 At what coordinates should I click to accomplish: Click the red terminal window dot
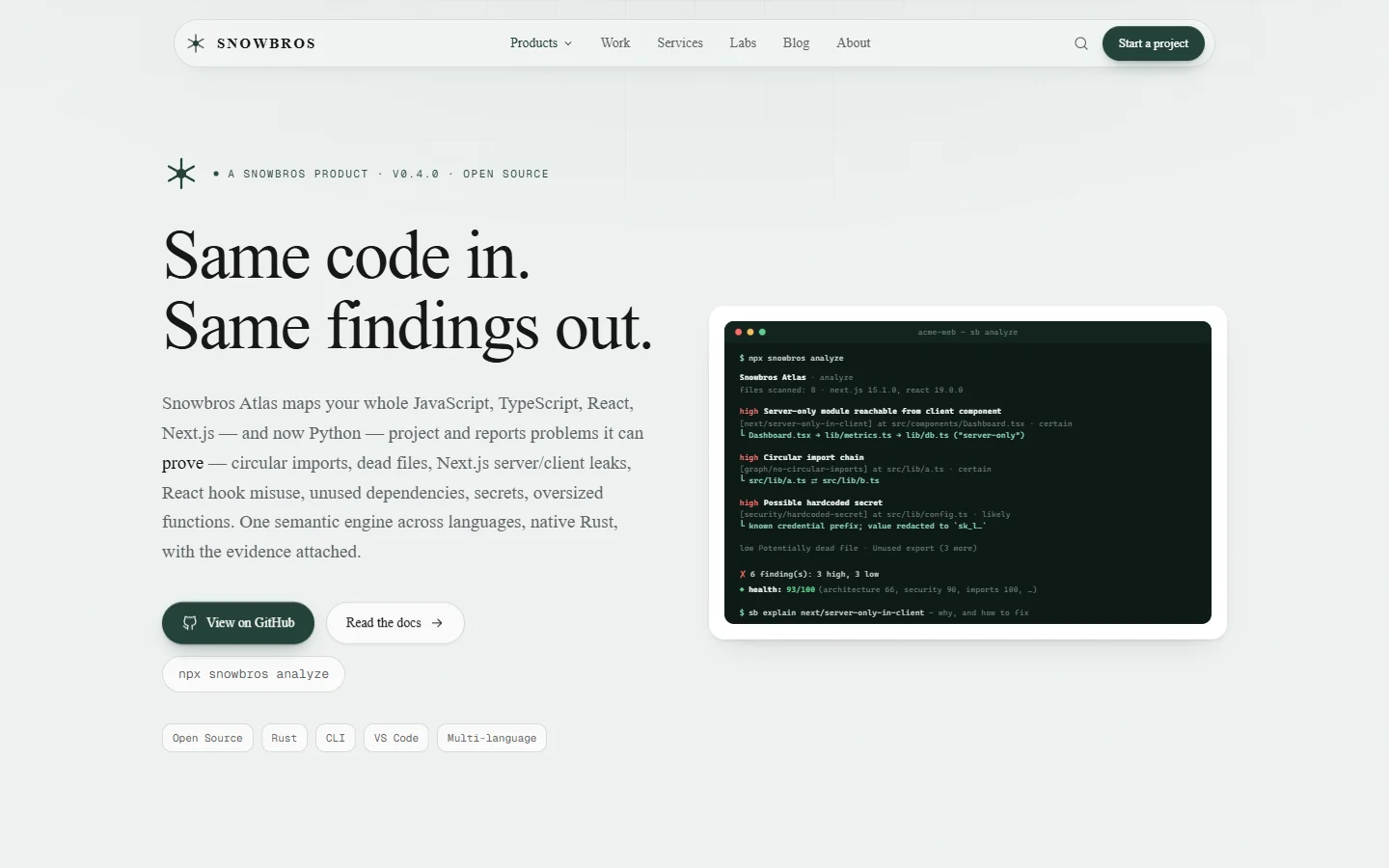[739, 332]
